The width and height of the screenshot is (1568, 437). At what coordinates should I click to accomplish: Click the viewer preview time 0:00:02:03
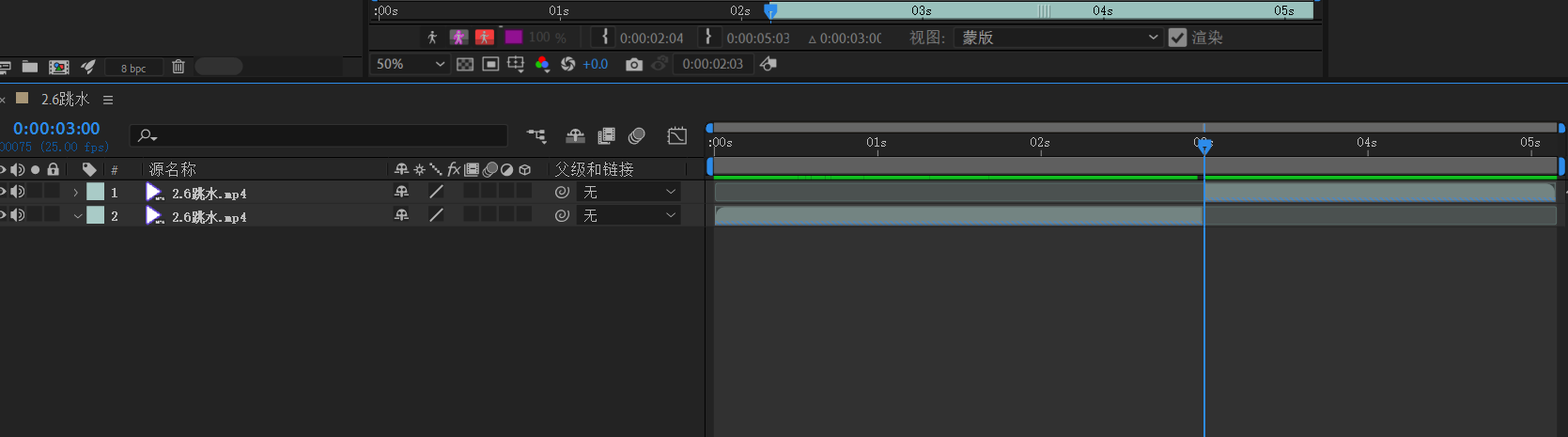tap(712, 64)
